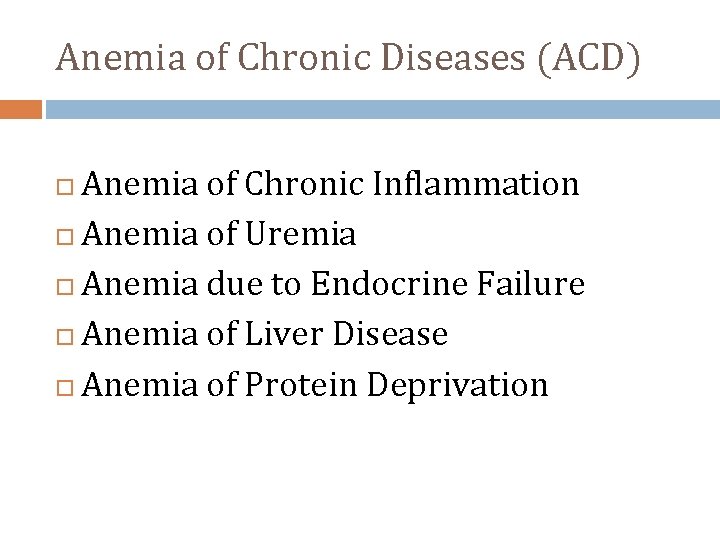
Task: Click the word Inflammation in first bullet
Action: (476, 184)
